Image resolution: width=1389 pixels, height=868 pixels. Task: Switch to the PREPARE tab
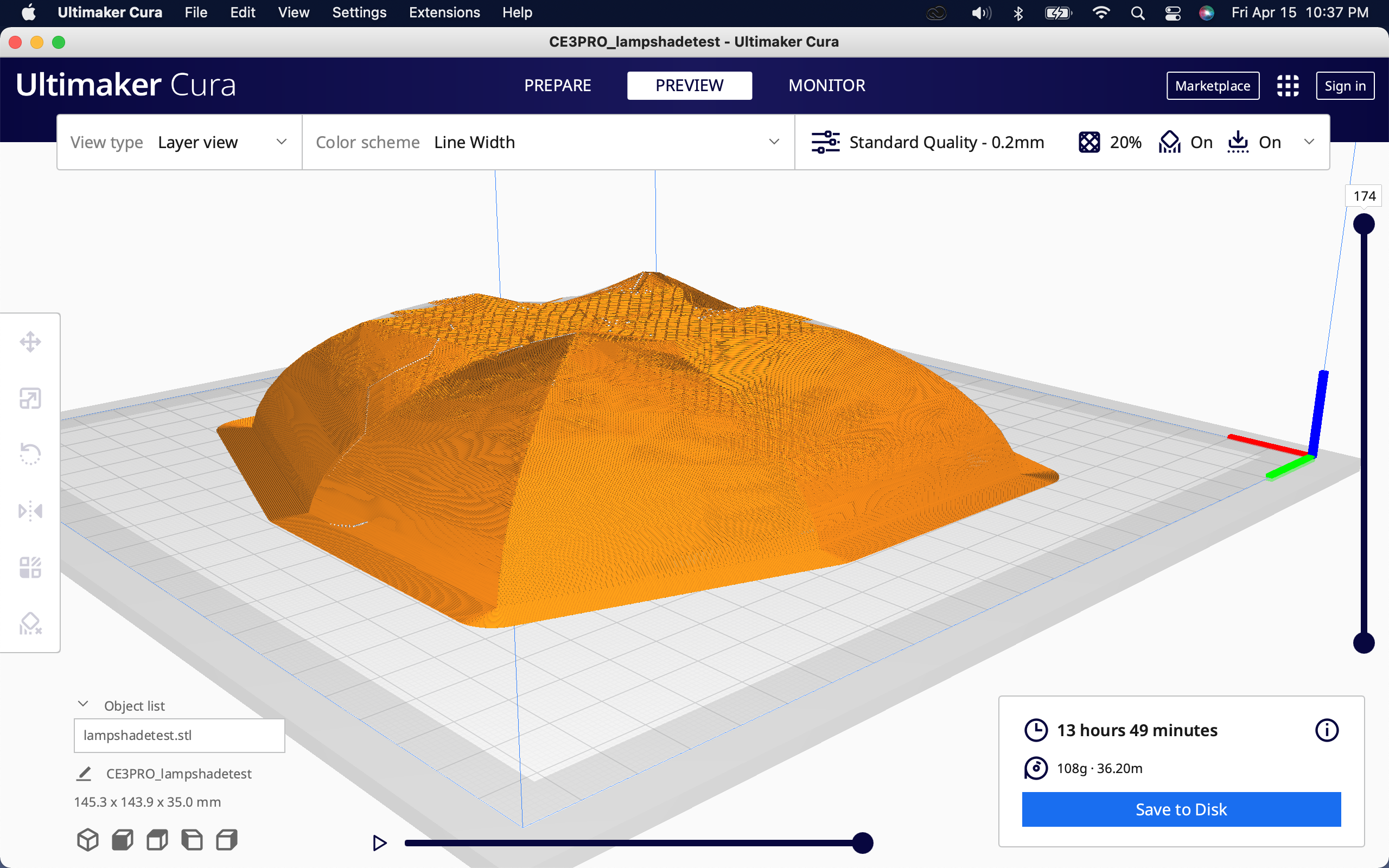pos(558,85)
